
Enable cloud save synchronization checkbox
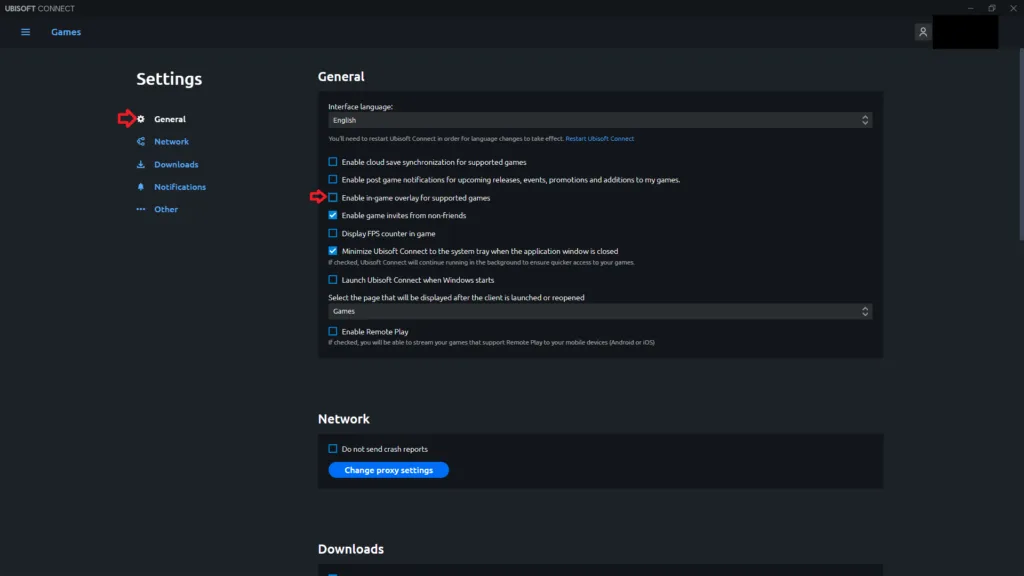[333, 162]
